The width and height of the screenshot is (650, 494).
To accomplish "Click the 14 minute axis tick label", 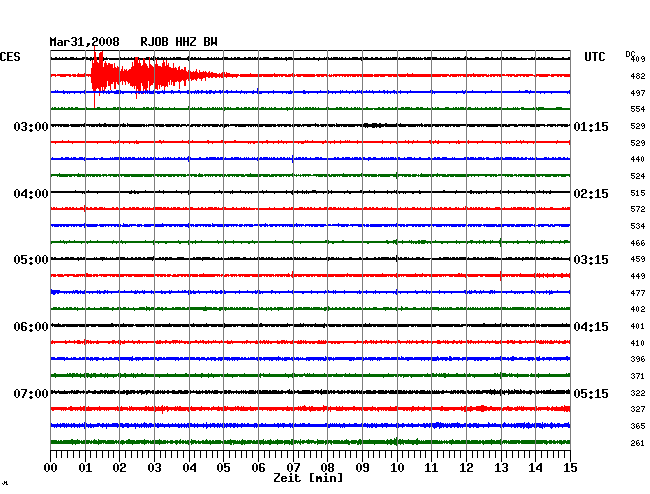I will (535, 467).
